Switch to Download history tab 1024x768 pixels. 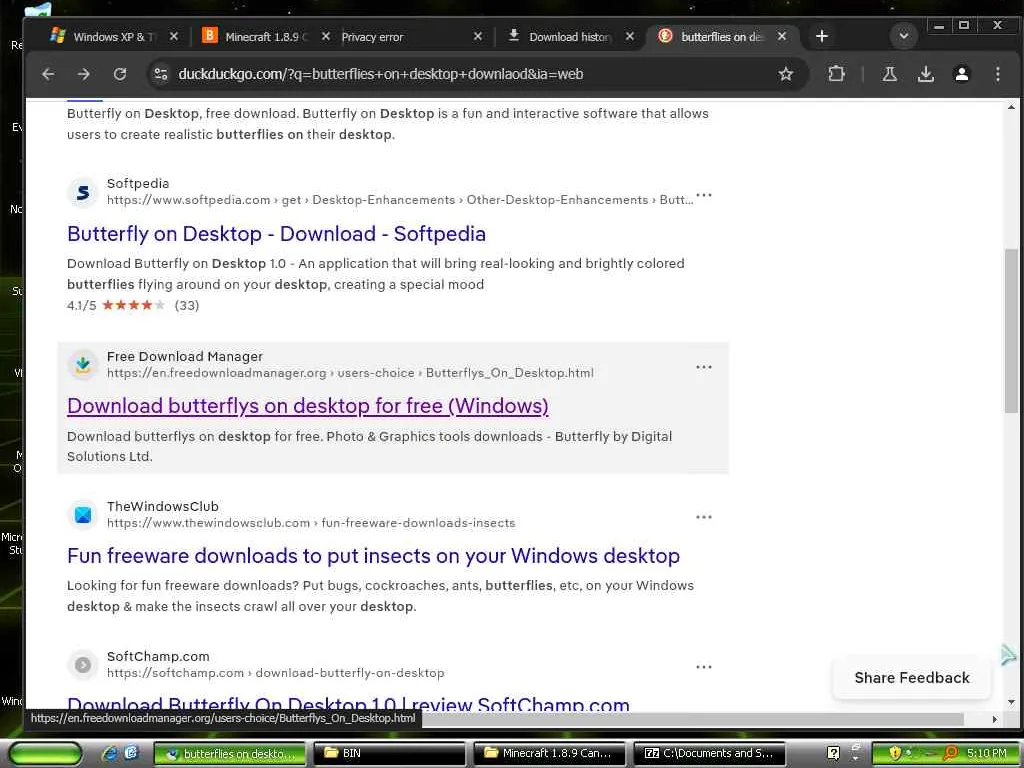point(567,37)
